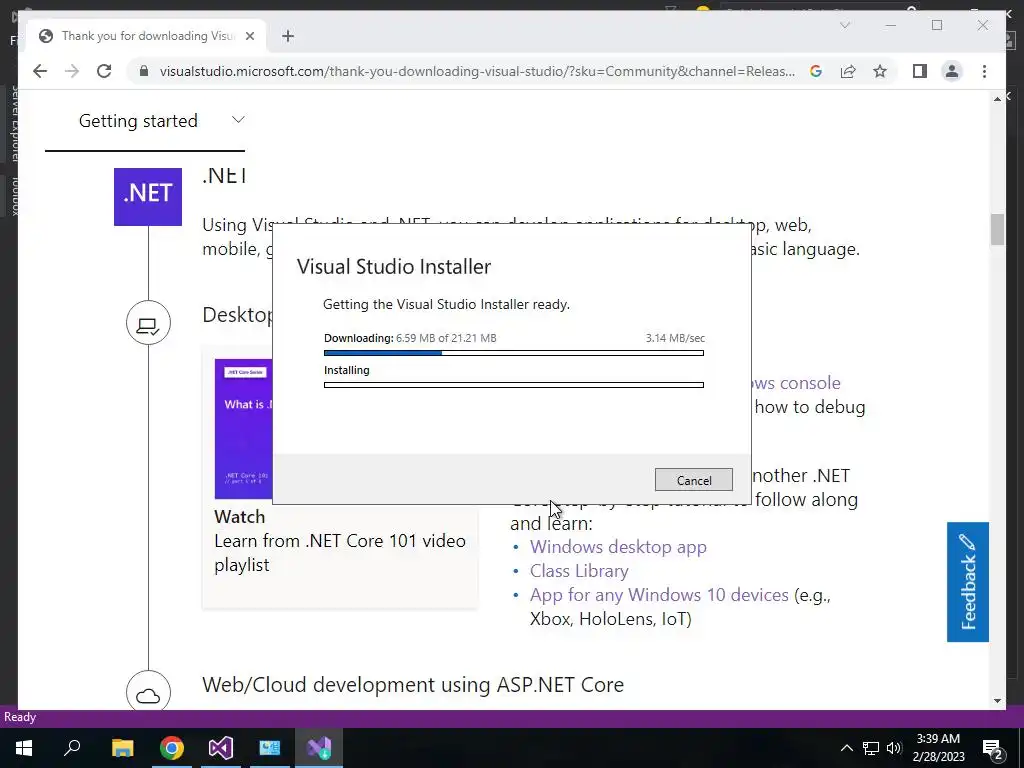Image resolution: width=1024 pixels, height=768 pixels.
Task: Switch to Visual Studio in taskbar
Action: point(221,748)
